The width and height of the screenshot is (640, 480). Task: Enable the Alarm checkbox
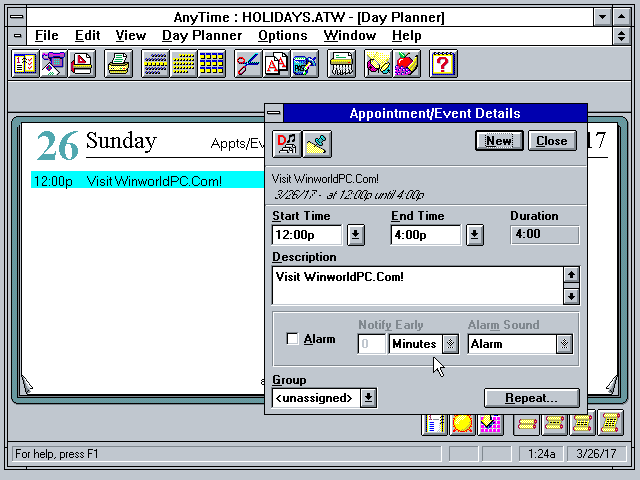[292, 339]
